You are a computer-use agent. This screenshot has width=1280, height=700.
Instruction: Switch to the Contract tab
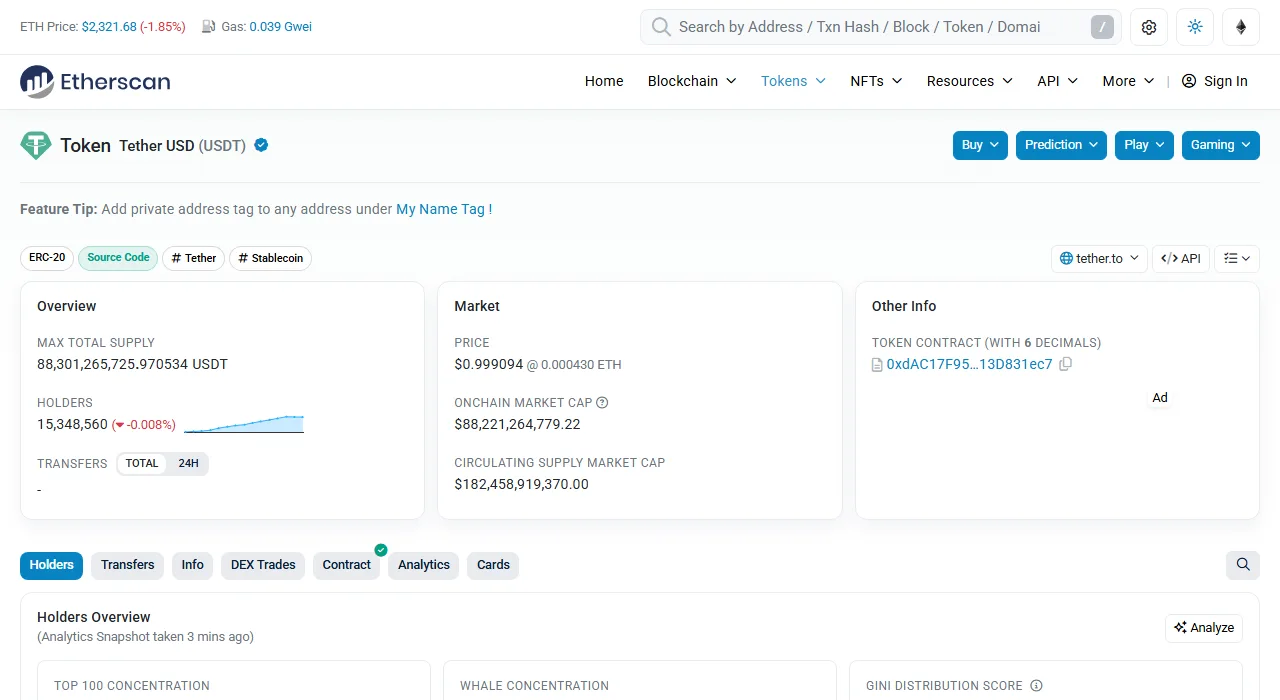click(x=347, y=565)
